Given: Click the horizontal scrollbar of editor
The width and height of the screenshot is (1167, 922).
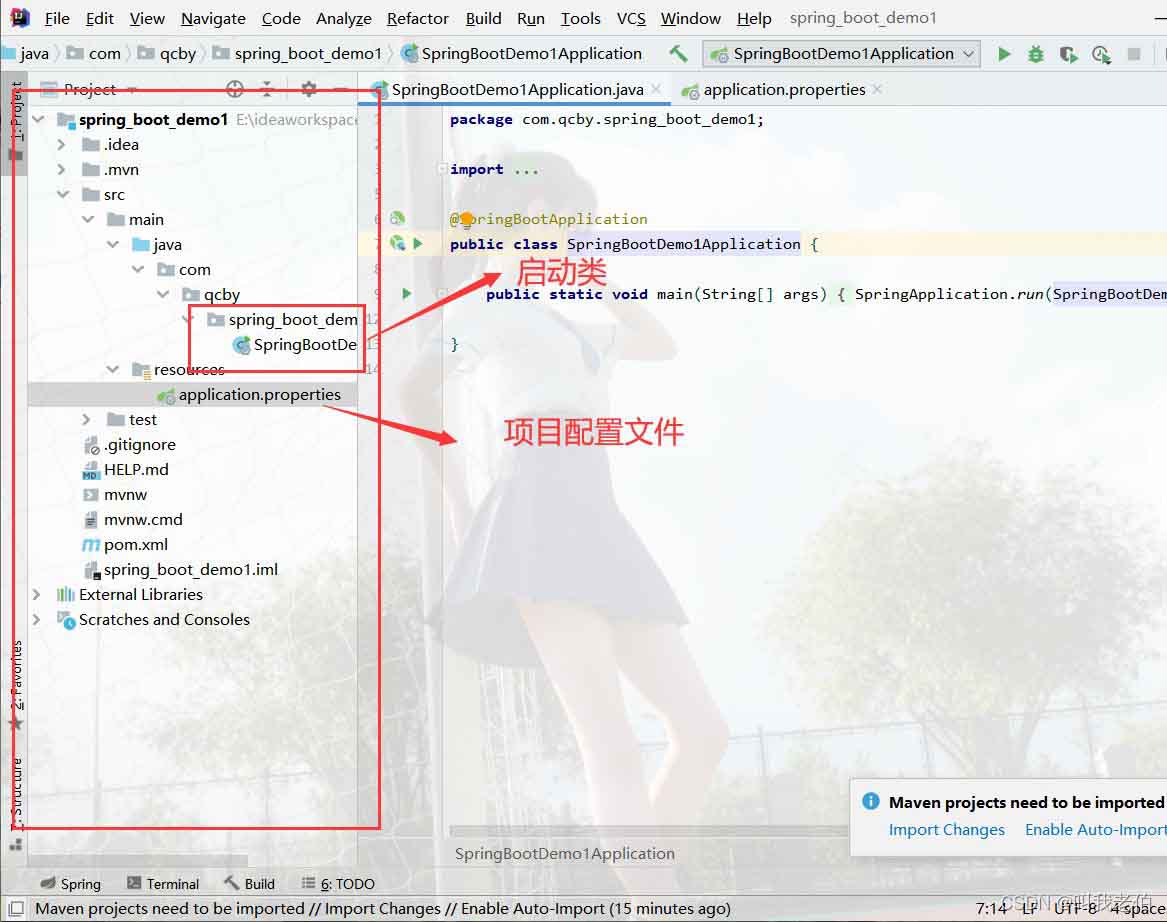Looking at the screenshot, I should coord(648,830).
